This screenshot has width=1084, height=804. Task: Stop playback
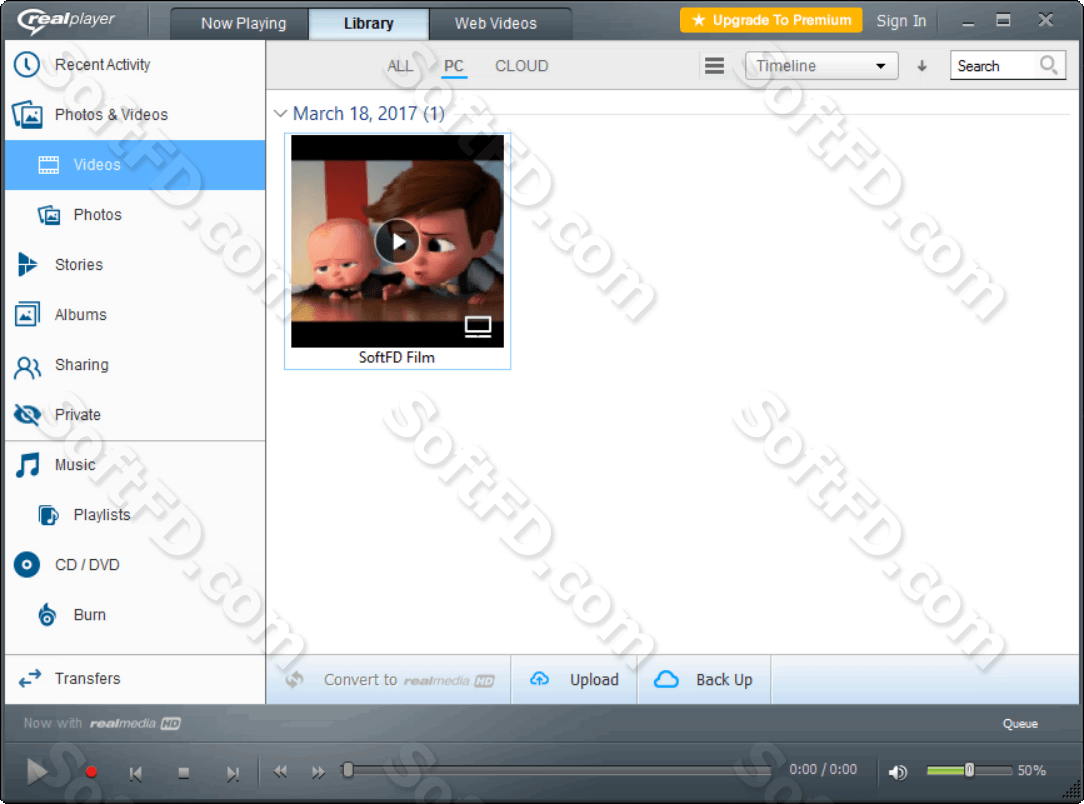click(183, 773)
